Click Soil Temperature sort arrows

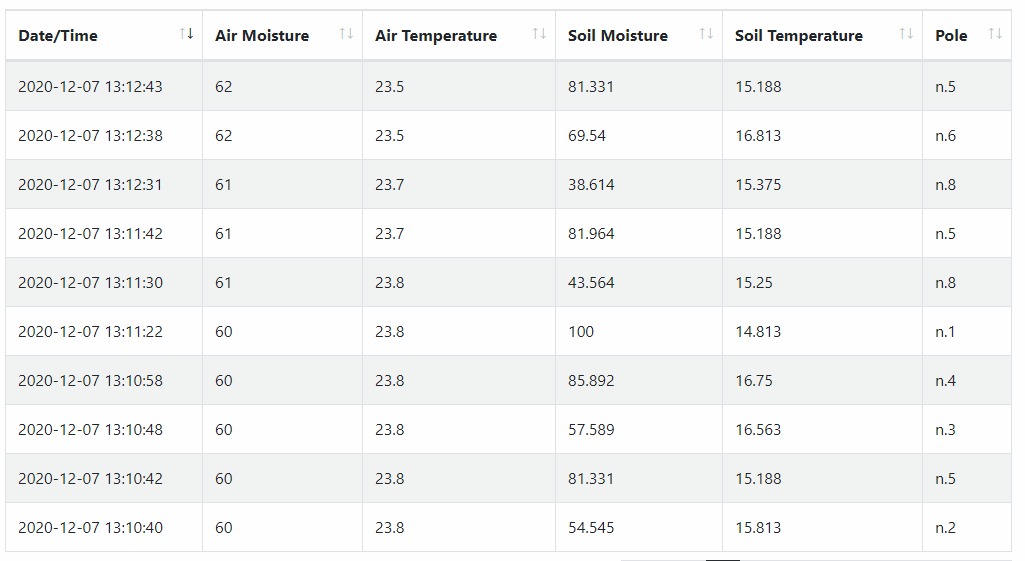click(906, 34)
